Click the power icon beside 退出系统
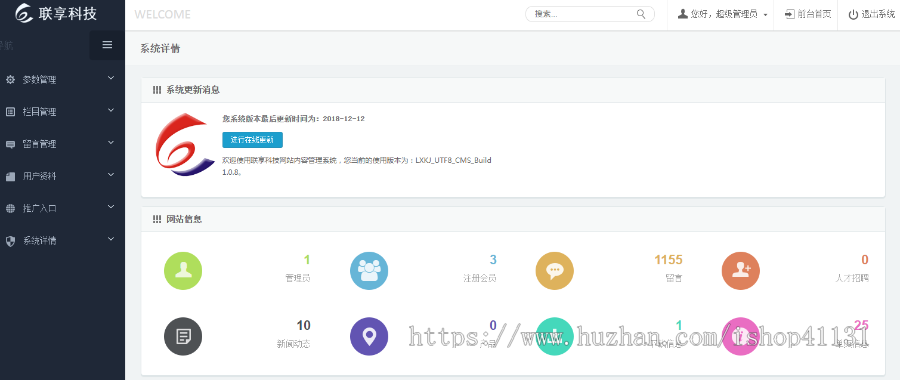Image resolution: width=900 pixels, height=380 pixels. pos(854,15)
